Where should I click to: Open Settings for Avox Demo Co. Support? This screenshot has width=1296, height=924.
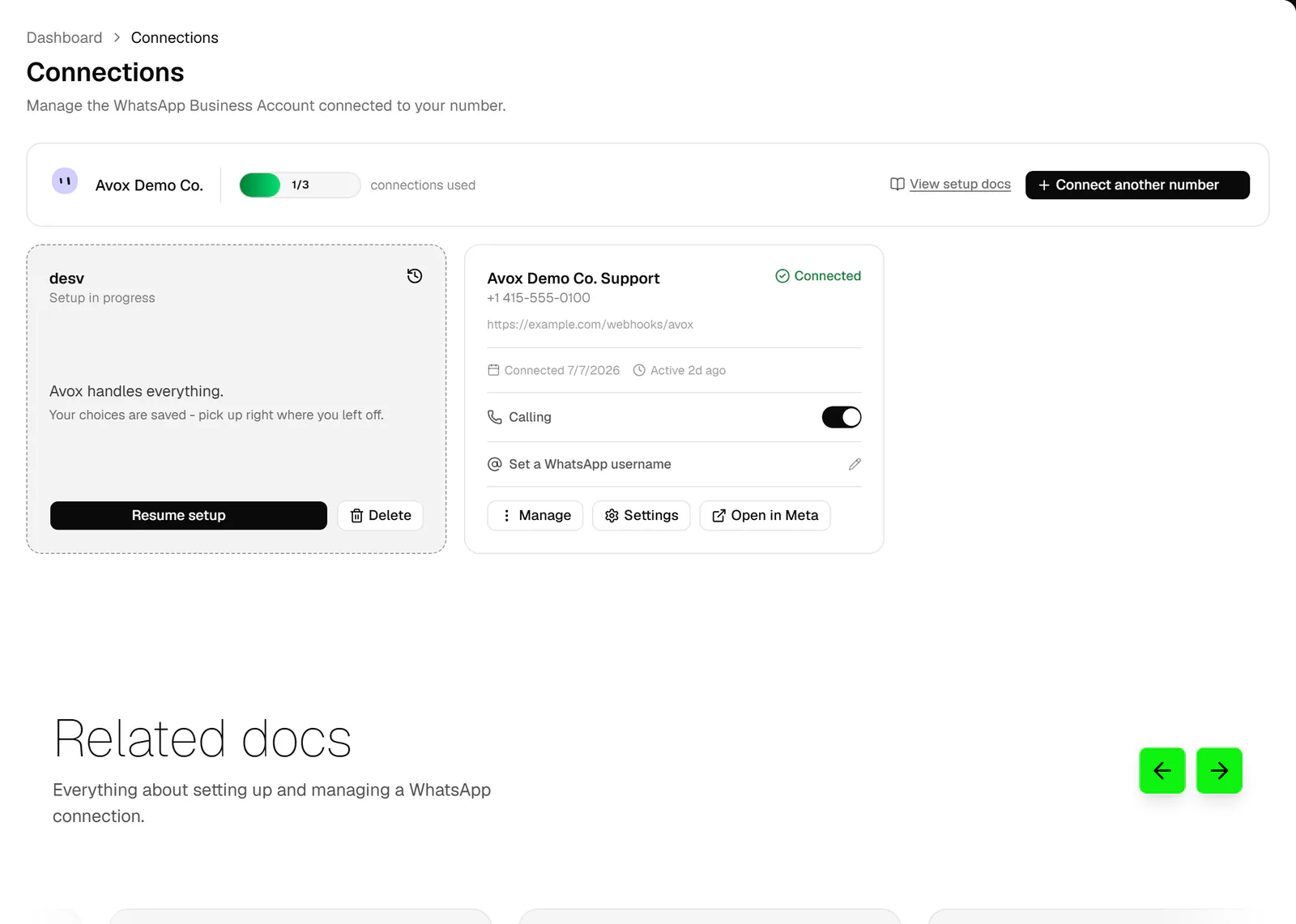pos(642,516)
